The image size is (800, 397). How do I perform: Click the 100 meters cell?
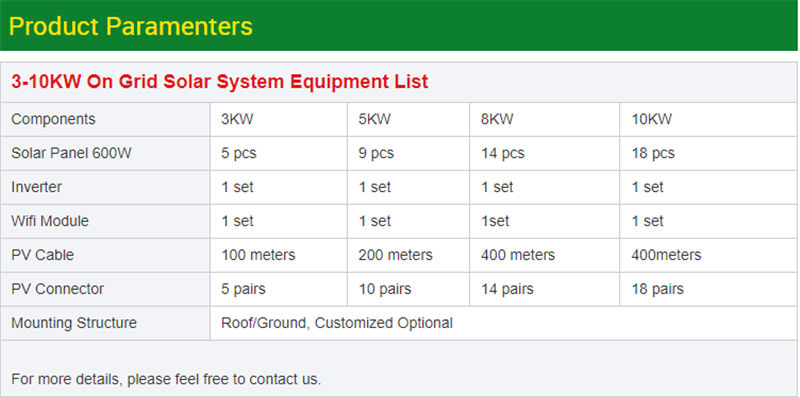(x=279, y=255)
